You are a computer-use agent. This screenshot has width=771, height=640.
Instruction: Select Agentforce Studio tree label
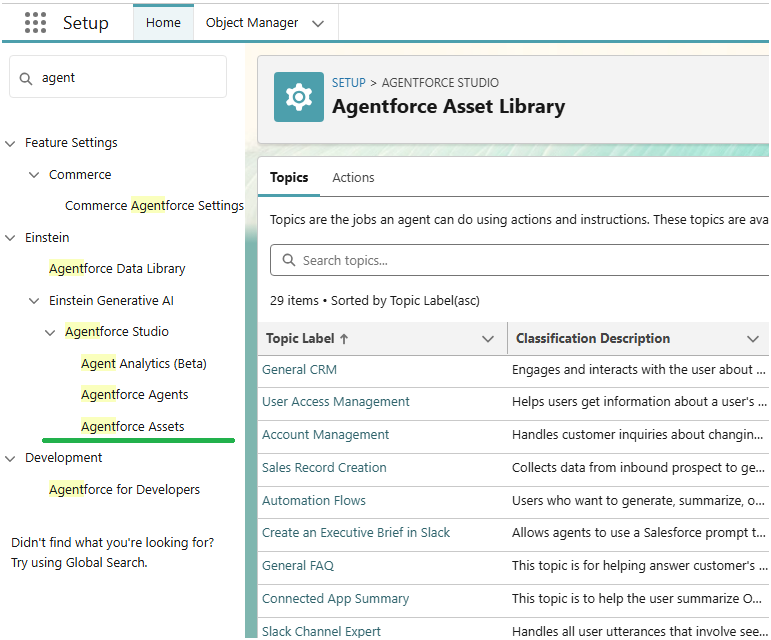pos(117,332)
